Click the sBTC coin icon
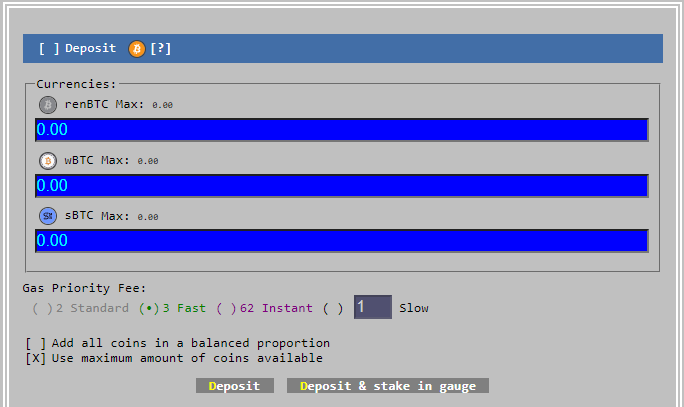 click(48, 216)
